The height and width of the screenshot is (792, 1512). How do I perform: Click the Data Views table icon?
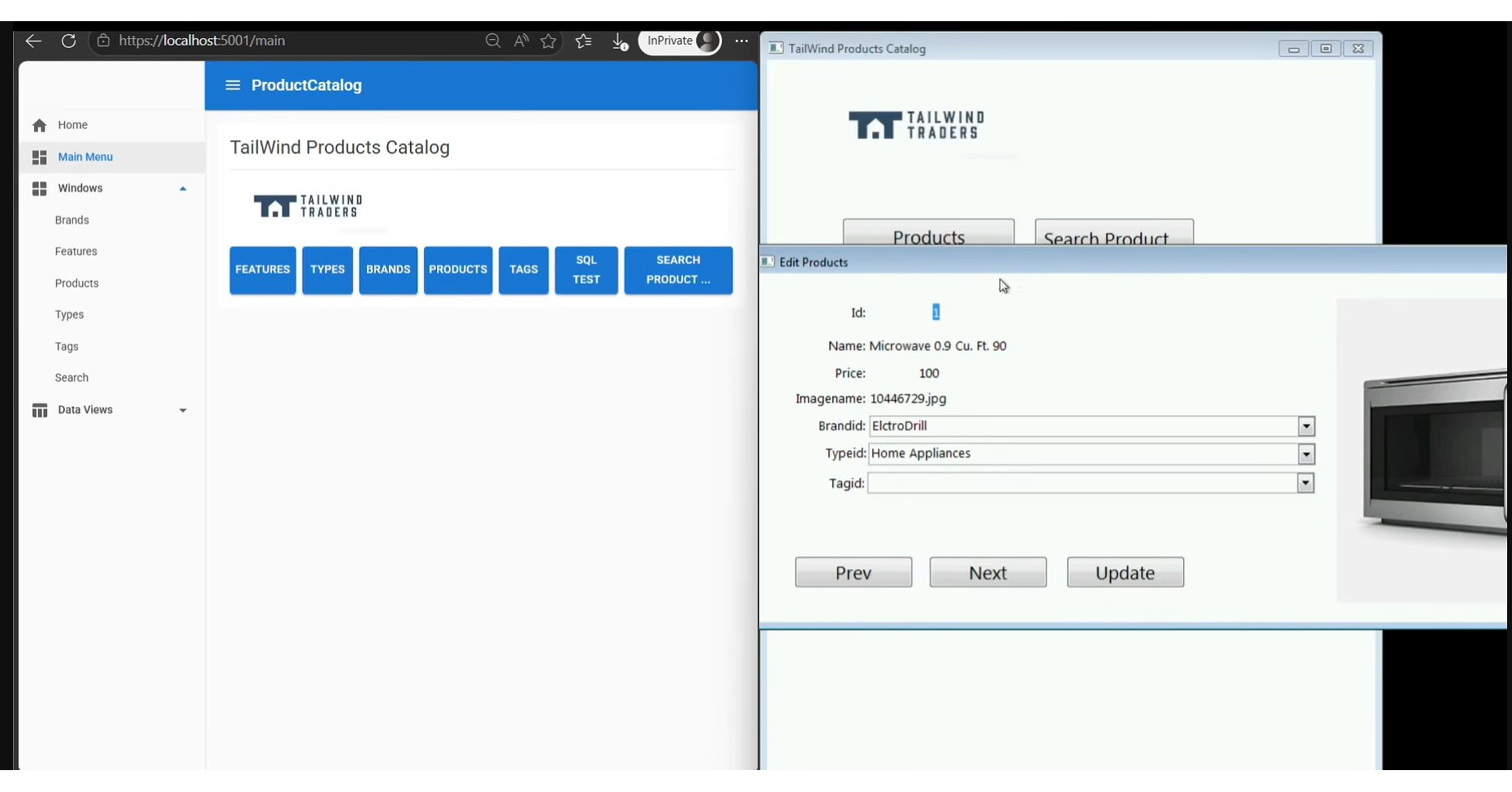coord(39,410)
